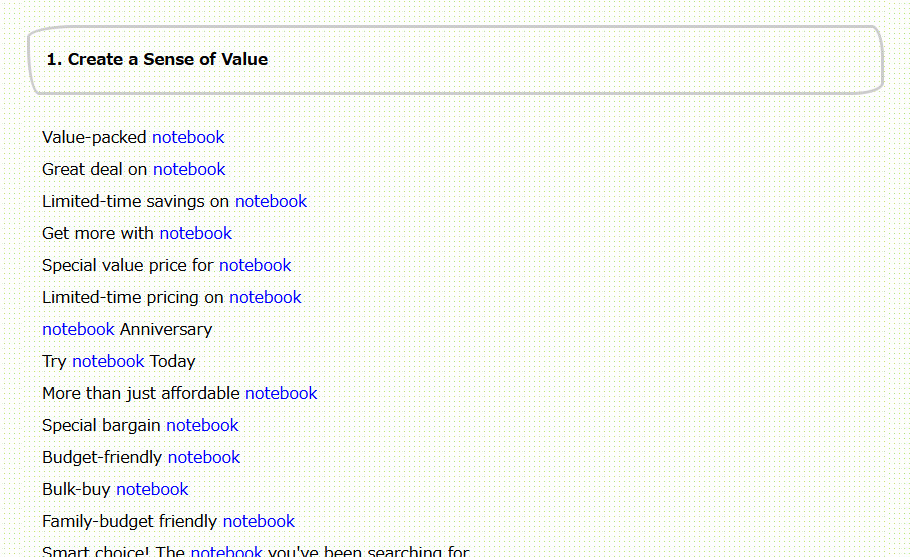
Task: Click the word "Anniversary"
Action: coord(166,330)
